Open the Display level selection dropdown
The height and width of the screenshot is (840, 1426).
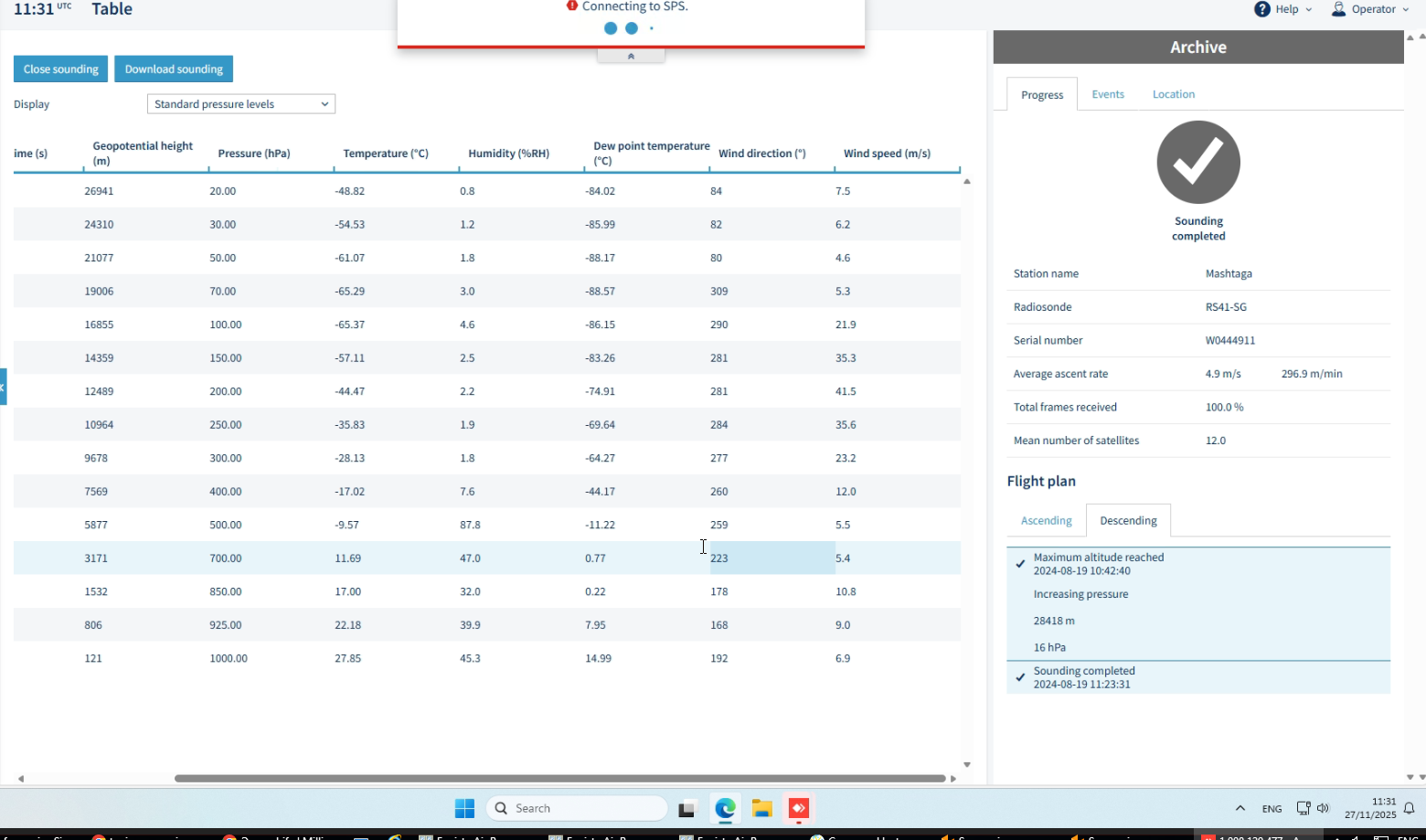point(241,104)
